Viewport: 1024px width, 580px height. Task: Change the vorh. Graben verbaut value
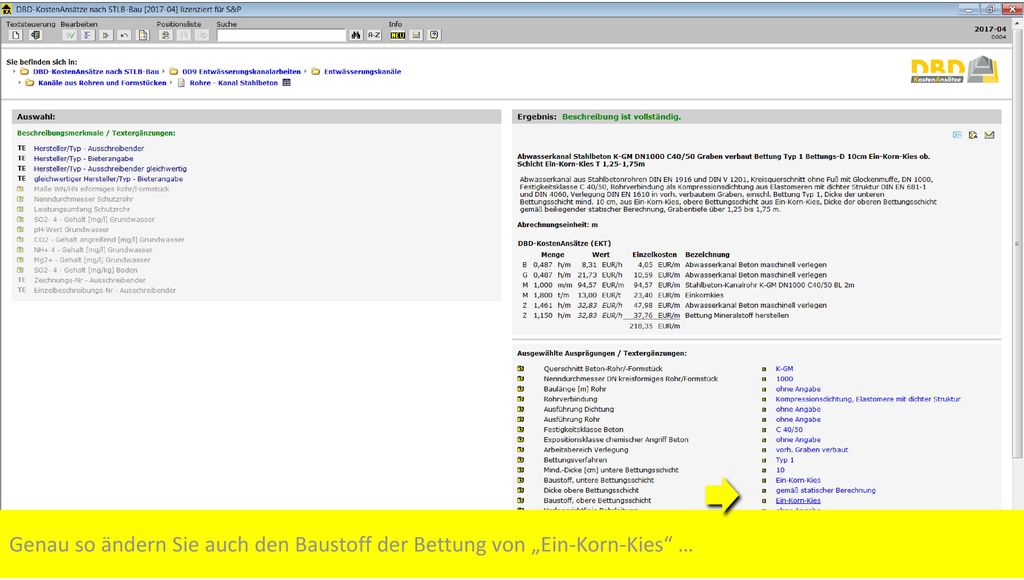pos(812,450)
